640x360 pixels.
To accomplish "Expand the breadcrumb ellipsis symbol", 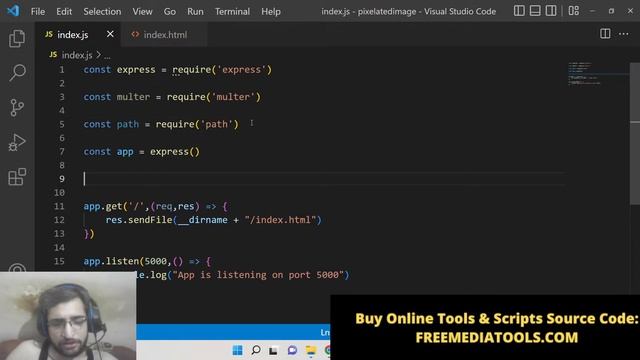I will 107,56.
